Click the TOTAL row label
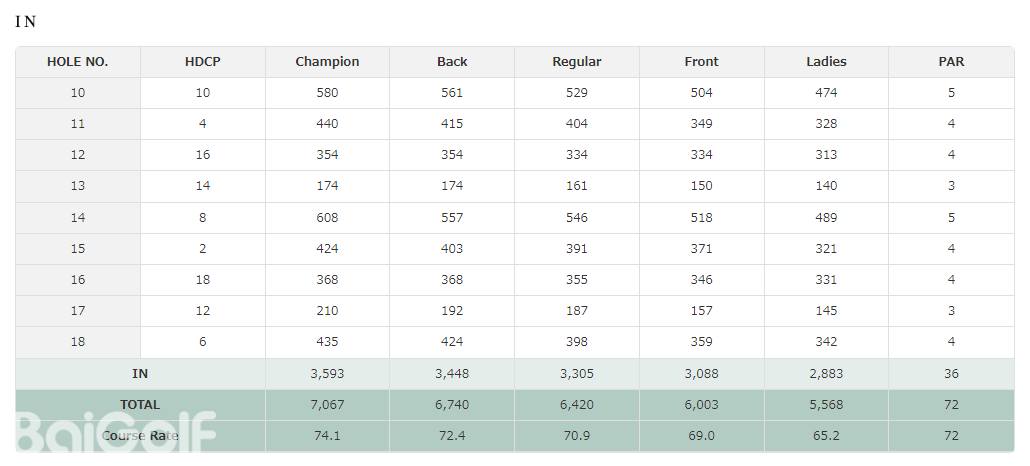 tap(140, 405)
